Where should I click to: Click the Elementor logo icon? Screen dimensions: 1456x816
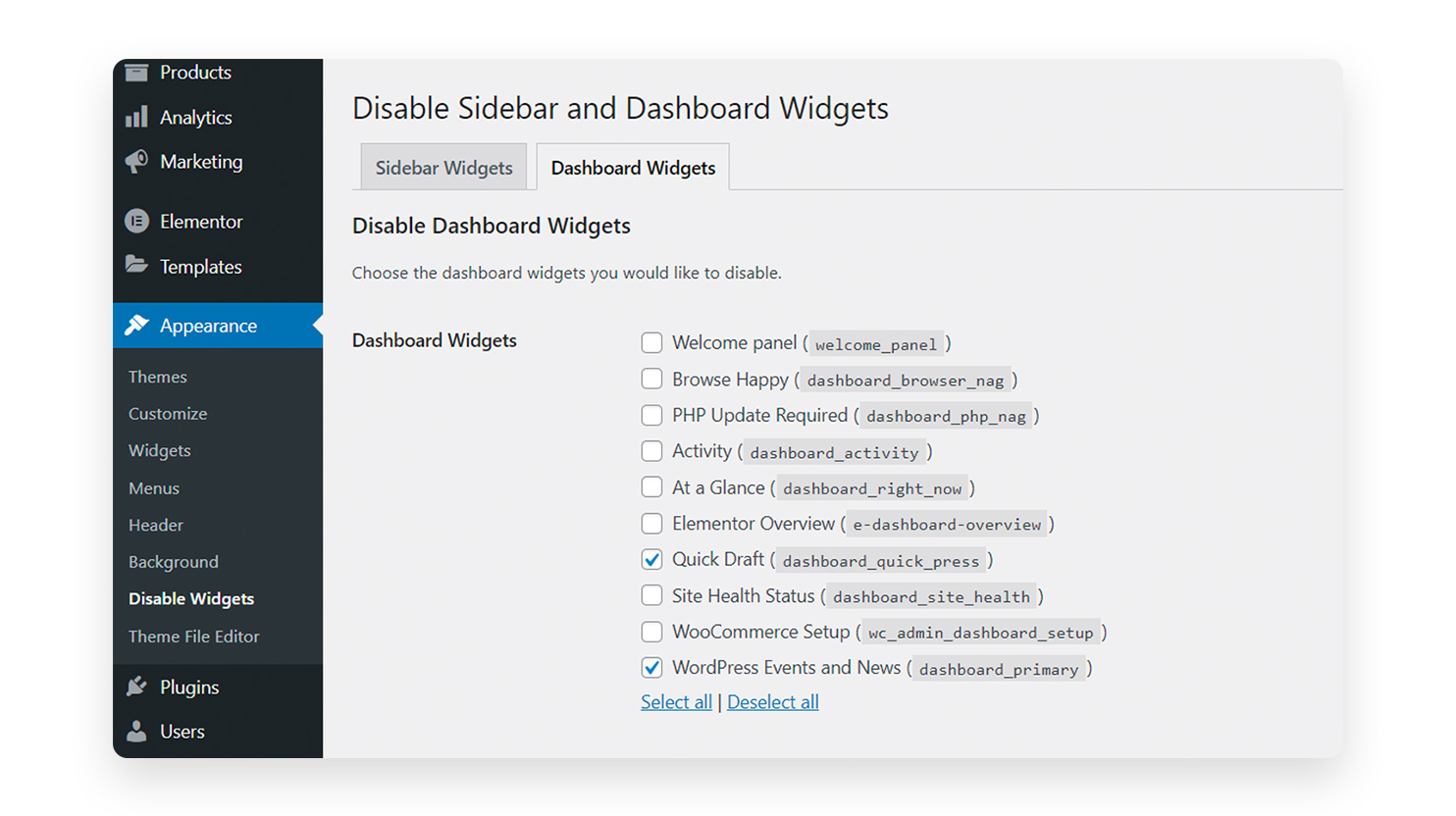(x=136, y=222)
